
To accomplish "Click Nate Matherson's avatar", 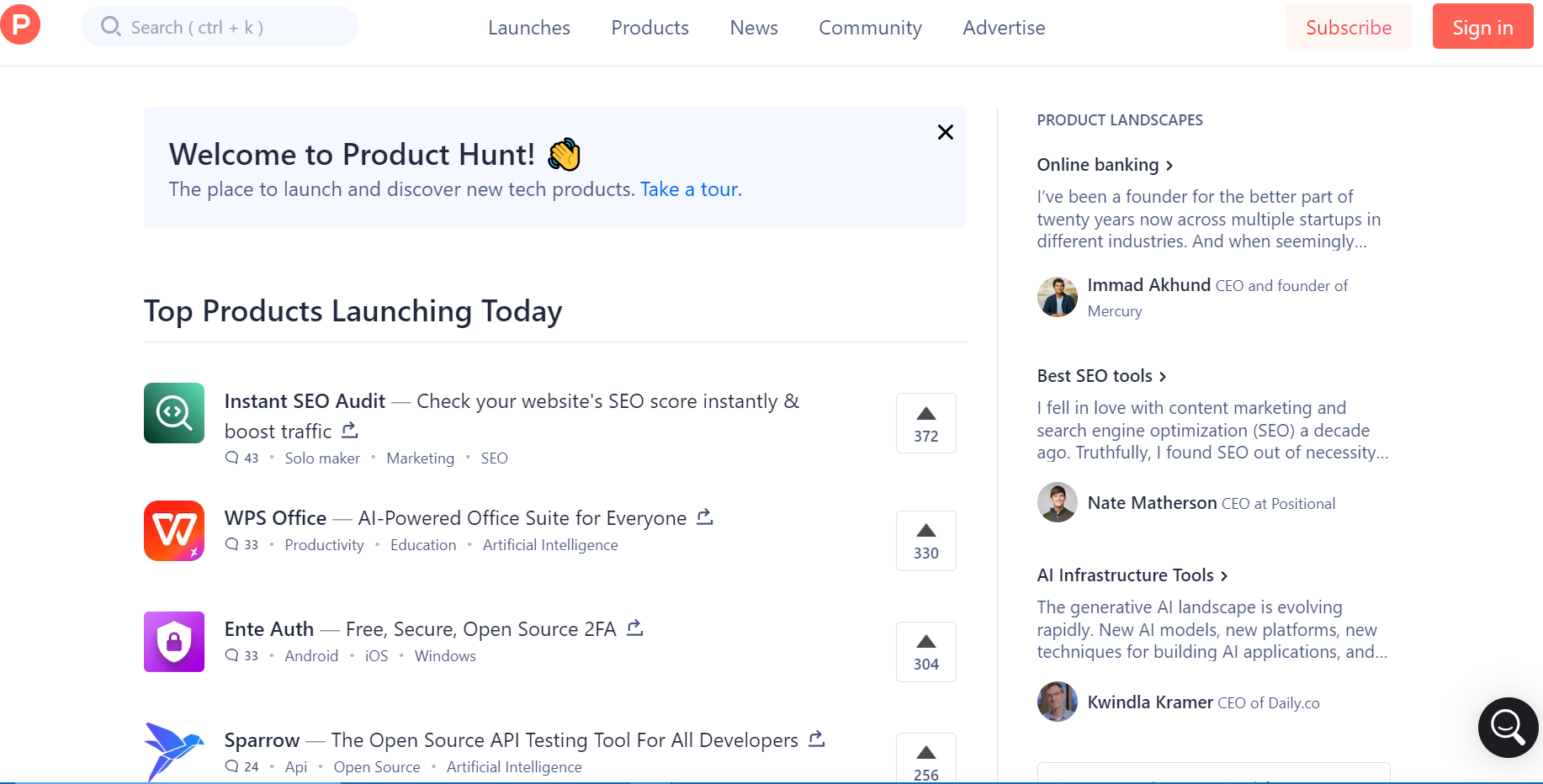I will tap(1058, 502).
